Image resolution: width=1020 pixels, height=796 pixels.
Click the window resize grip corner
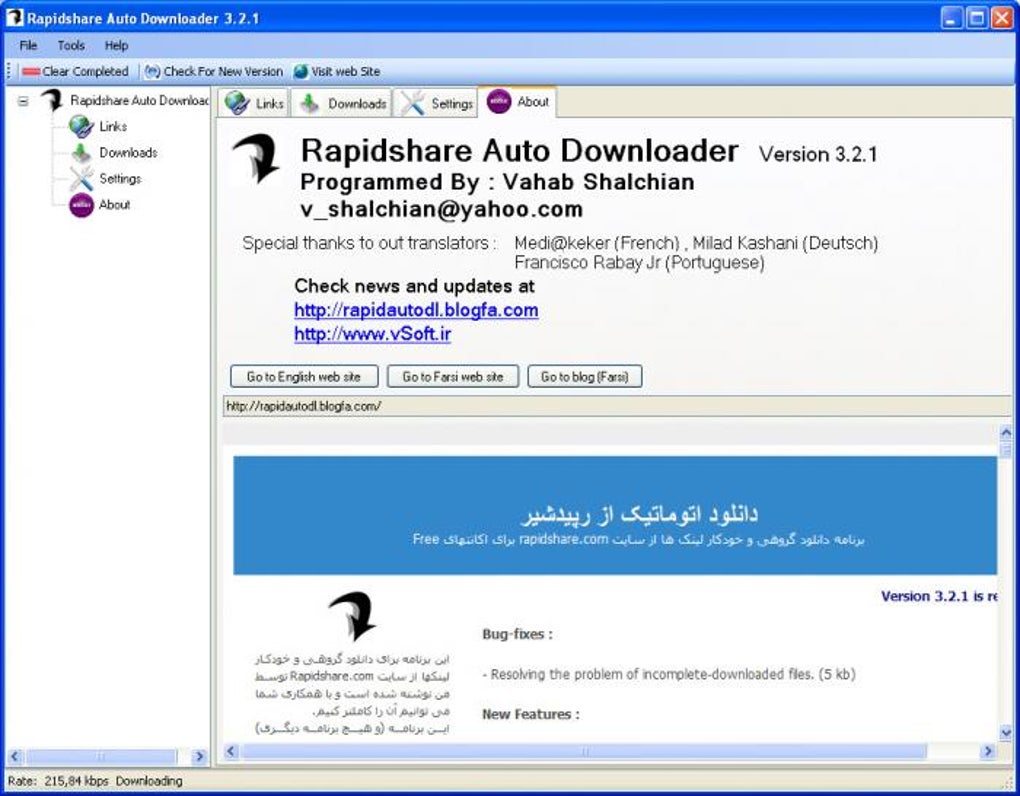[x=1008, y=782]
